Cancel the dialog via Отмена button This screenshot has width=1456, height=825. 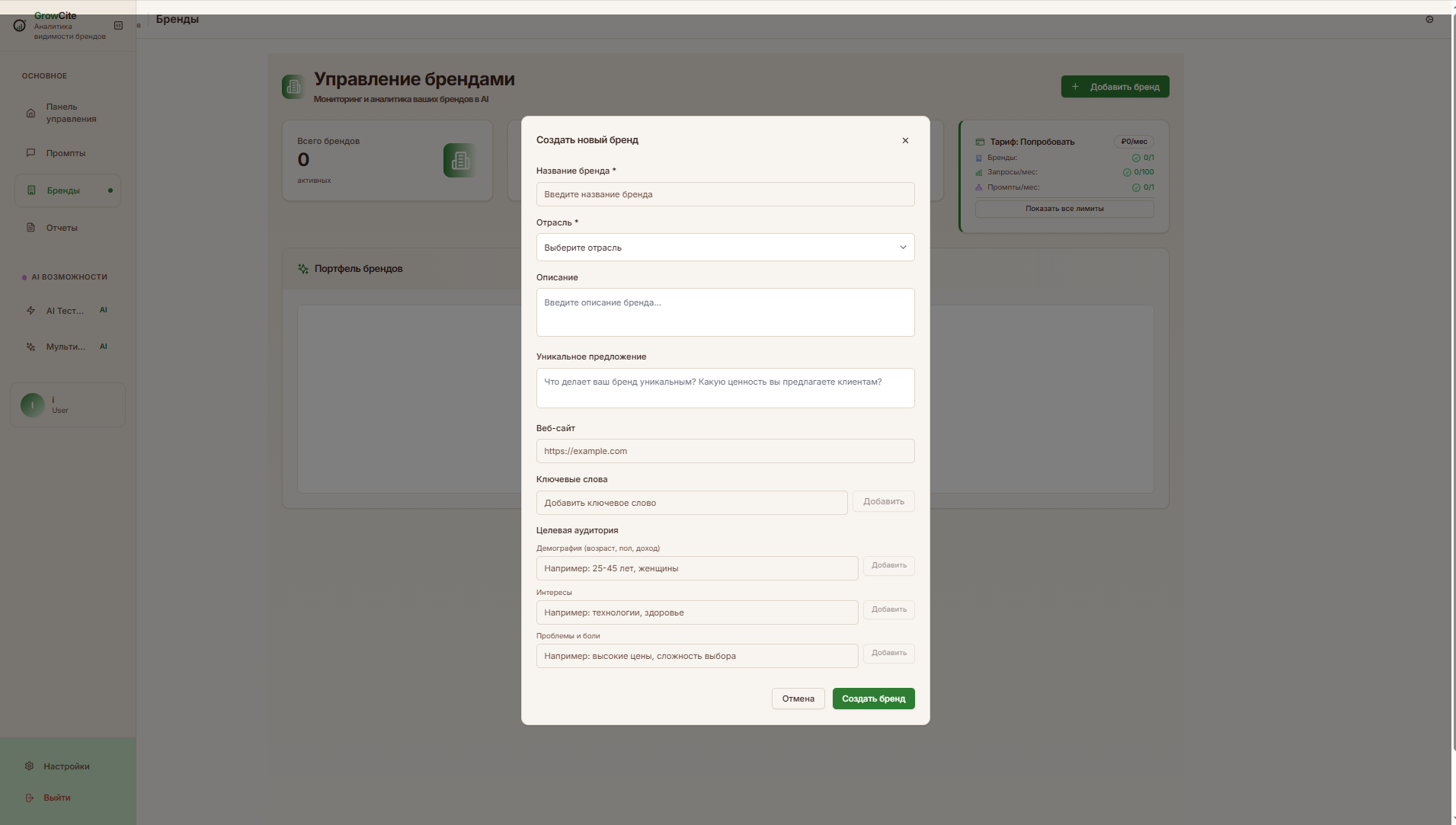pyautogui.click(x=798, y=699)
